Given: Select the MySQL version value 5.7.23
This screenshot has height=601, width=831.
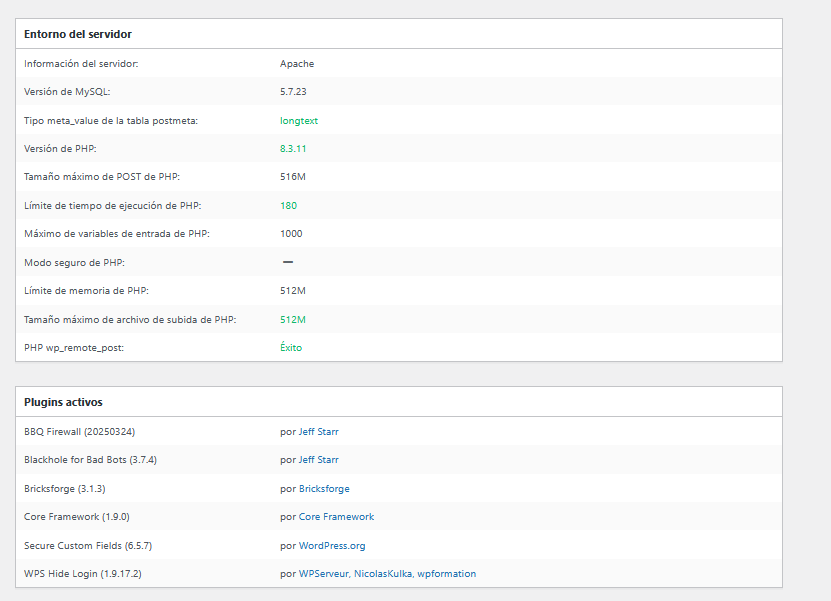Looking at the screenshot, I should pos(293,92).
